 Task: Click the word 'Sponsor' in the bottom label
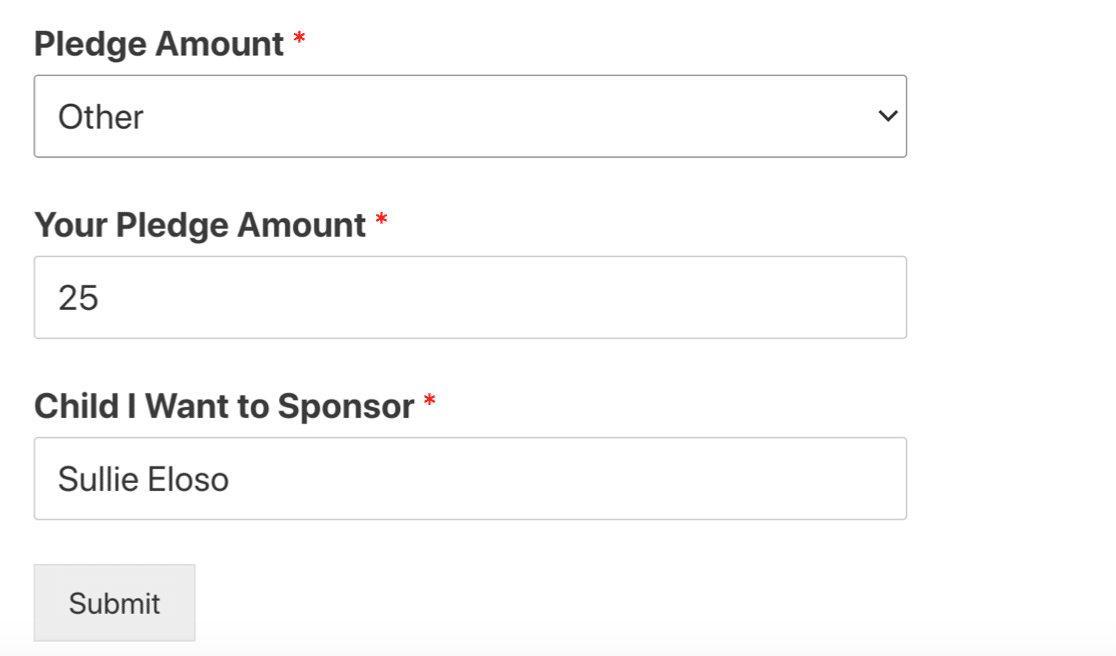pyautogui.click(x=346, y=406)
